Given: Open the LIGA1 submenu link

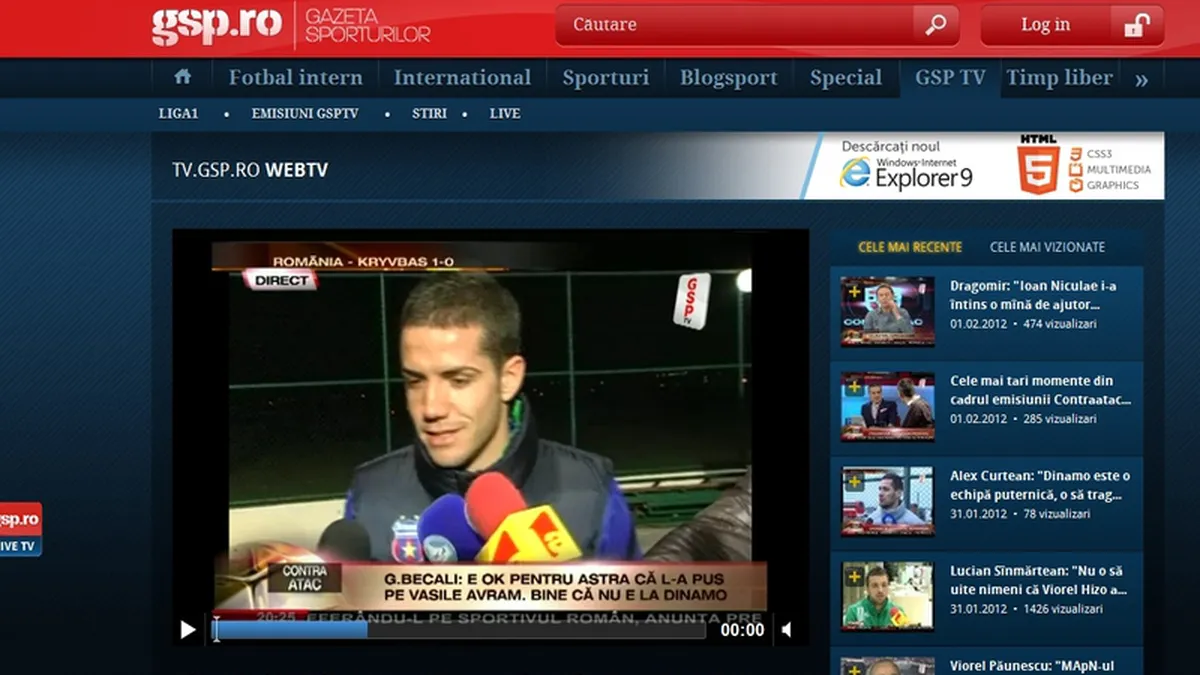Looking at the screenshot, I should (x=179, y=114).
